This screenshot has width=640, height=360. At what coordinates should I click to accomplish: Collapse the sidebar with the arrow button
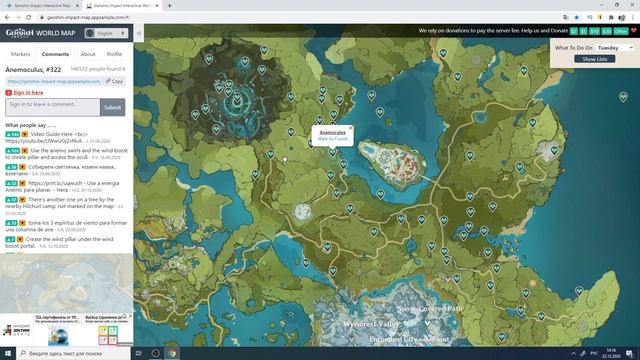pyautogui.click(x=139, y=33)
